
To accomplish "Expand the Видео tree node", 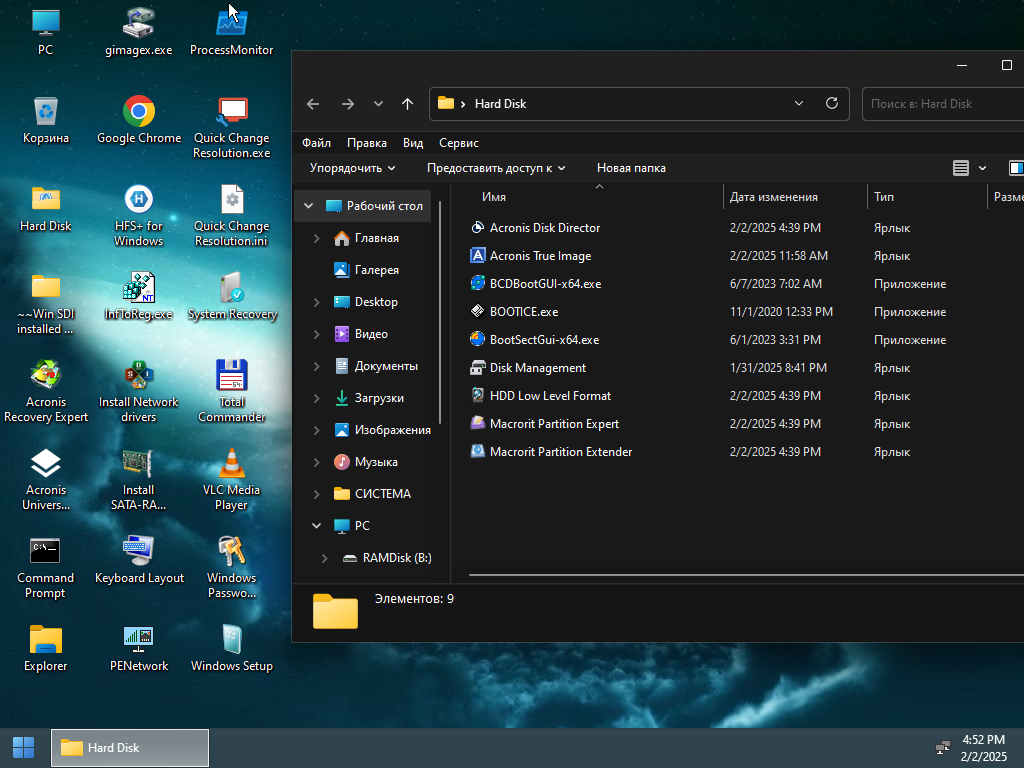I will tap(317, 334).
